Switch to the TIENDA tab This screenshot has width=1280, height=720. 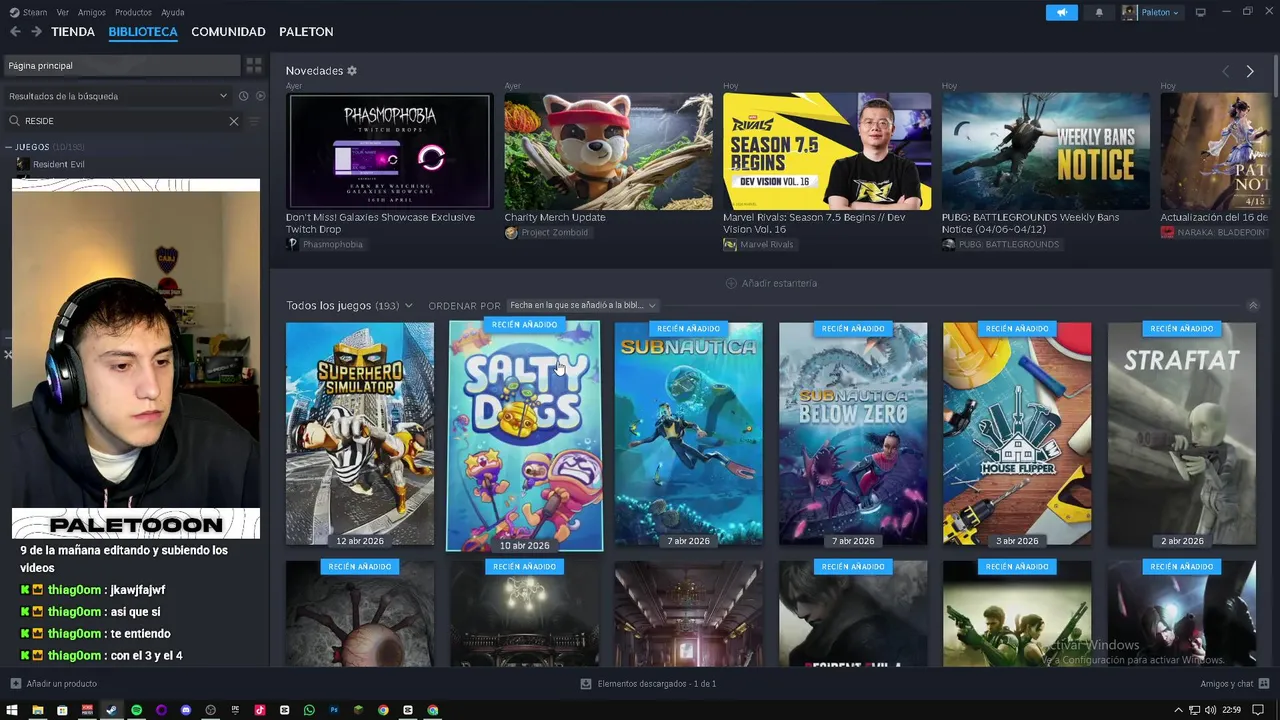point(73,32)
